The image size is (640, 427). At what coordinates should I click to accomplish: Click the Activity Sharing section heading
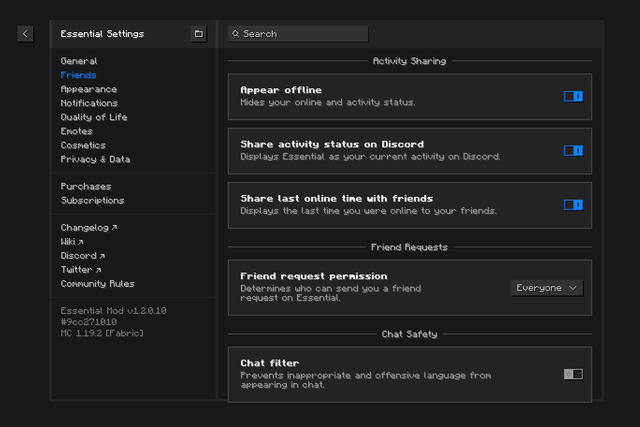click(409, 61)
